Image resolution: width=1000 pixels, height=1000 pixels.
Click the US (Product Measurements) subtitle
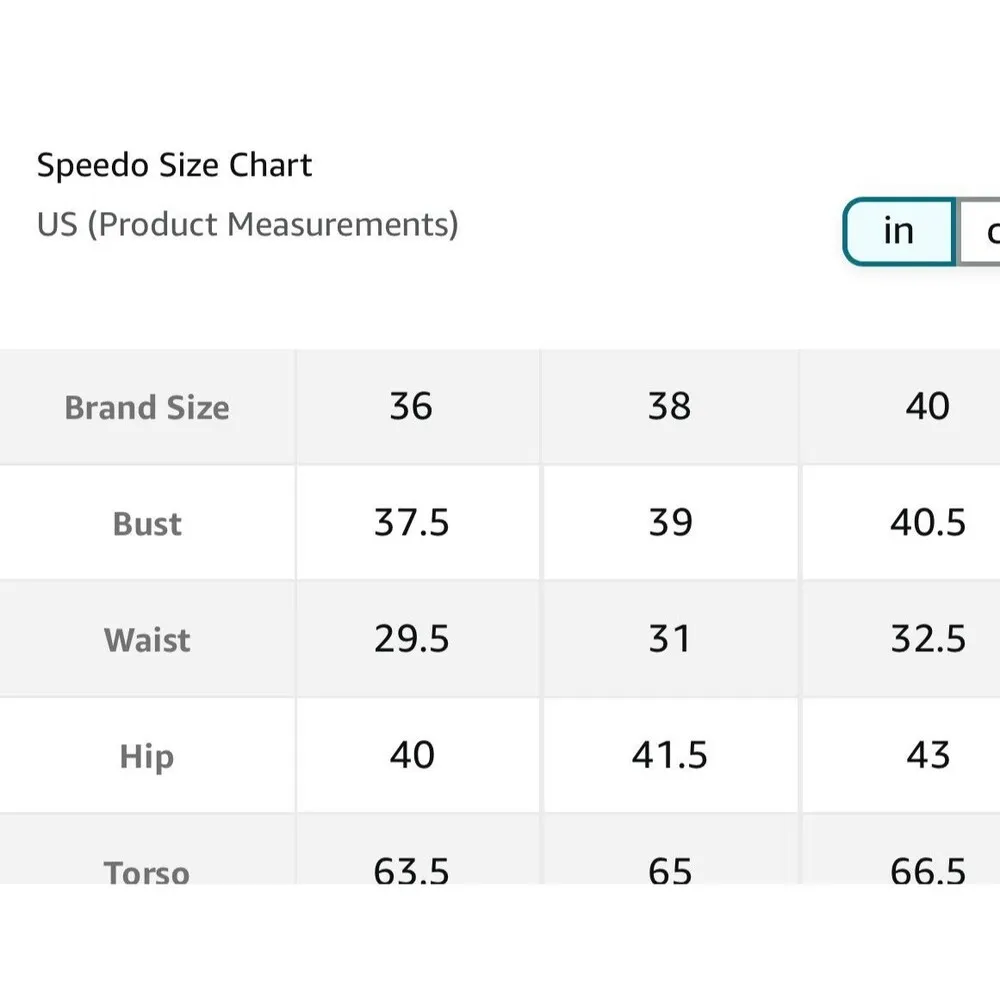point(247,224)
